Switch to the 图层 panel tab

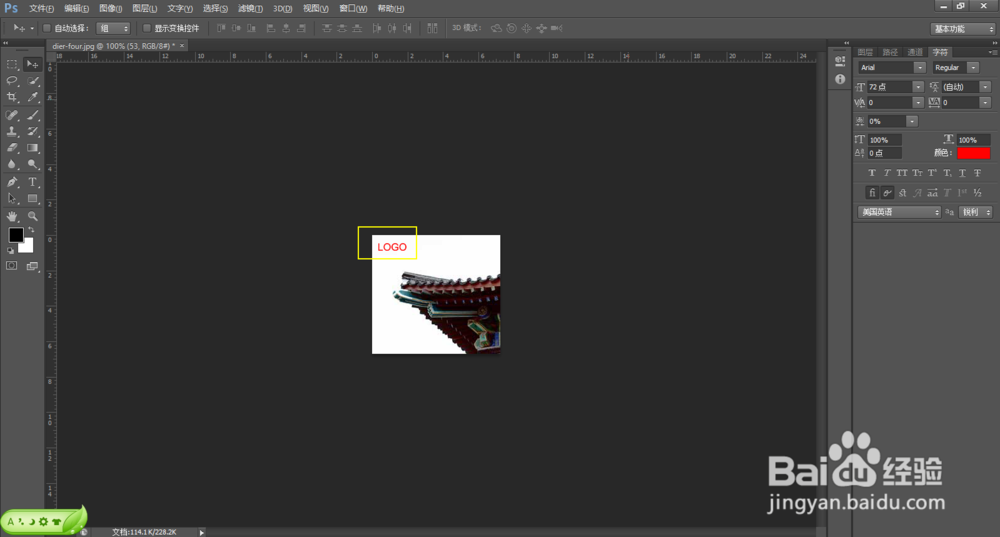(x=865, y=52)
